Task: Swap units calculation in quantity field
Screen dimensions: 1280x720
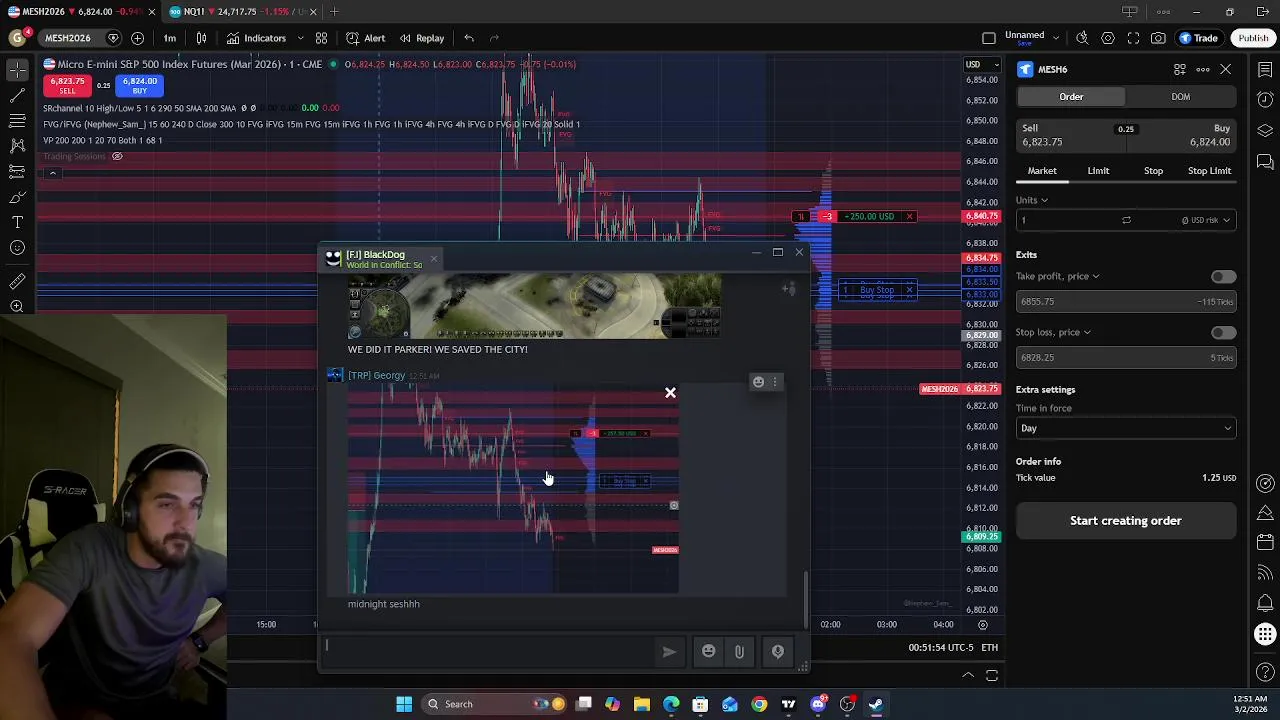Action: click(x=1126, y=220)
